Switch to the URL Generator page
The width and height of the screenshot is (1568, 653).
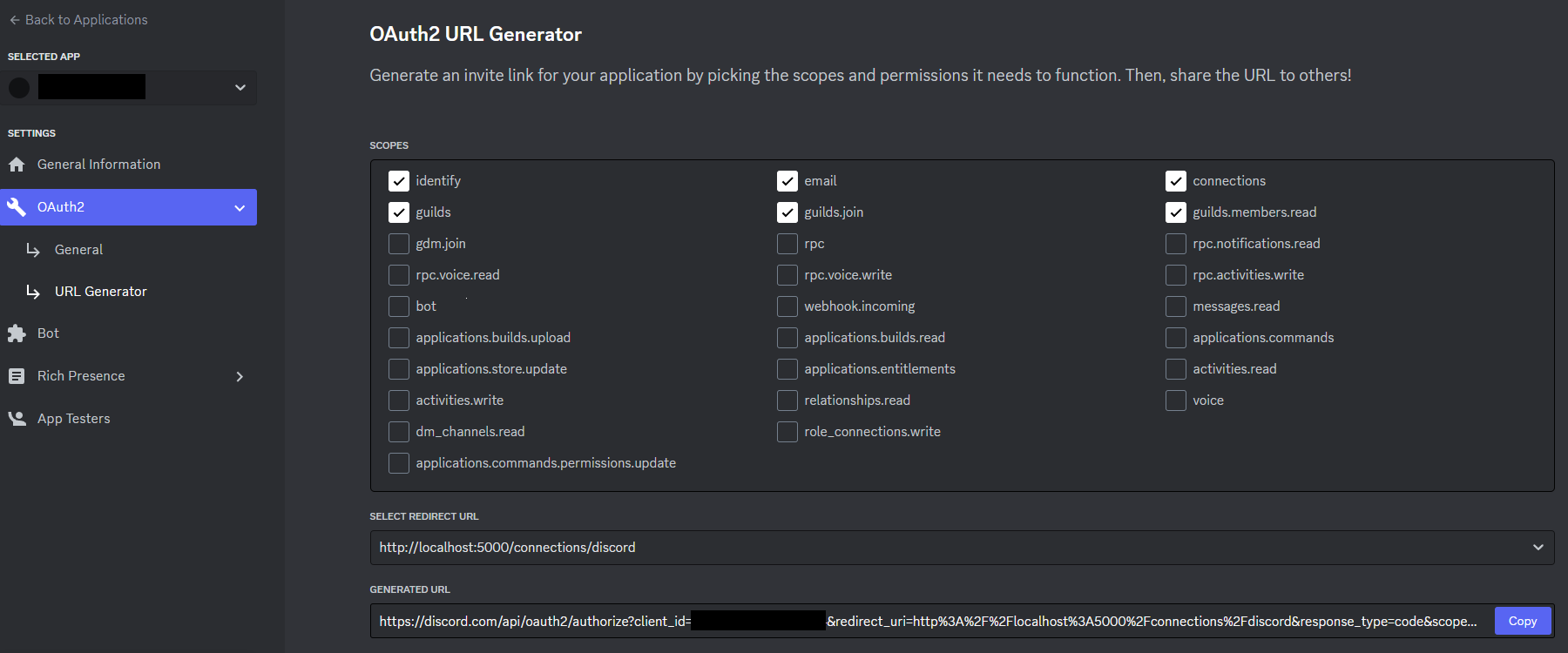100,291
